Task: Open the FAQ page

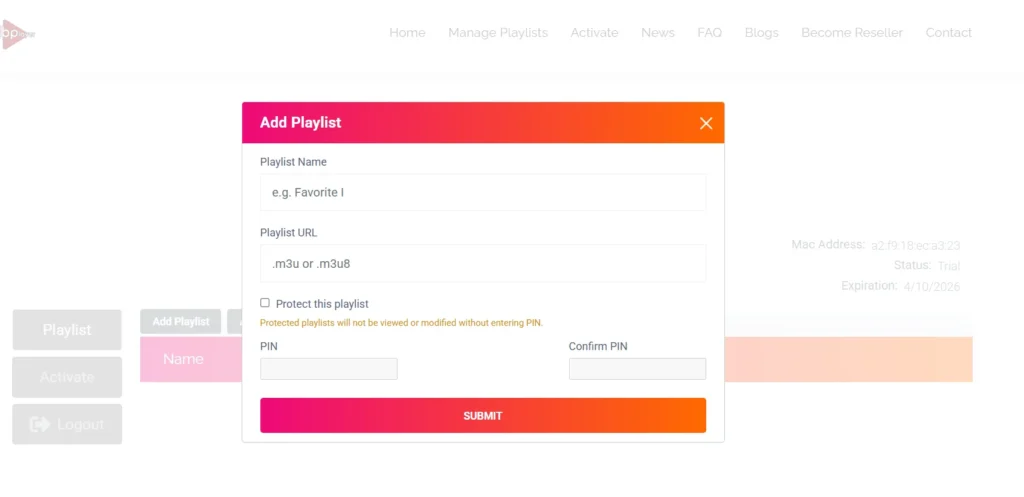Action: [x=709, y=33]
